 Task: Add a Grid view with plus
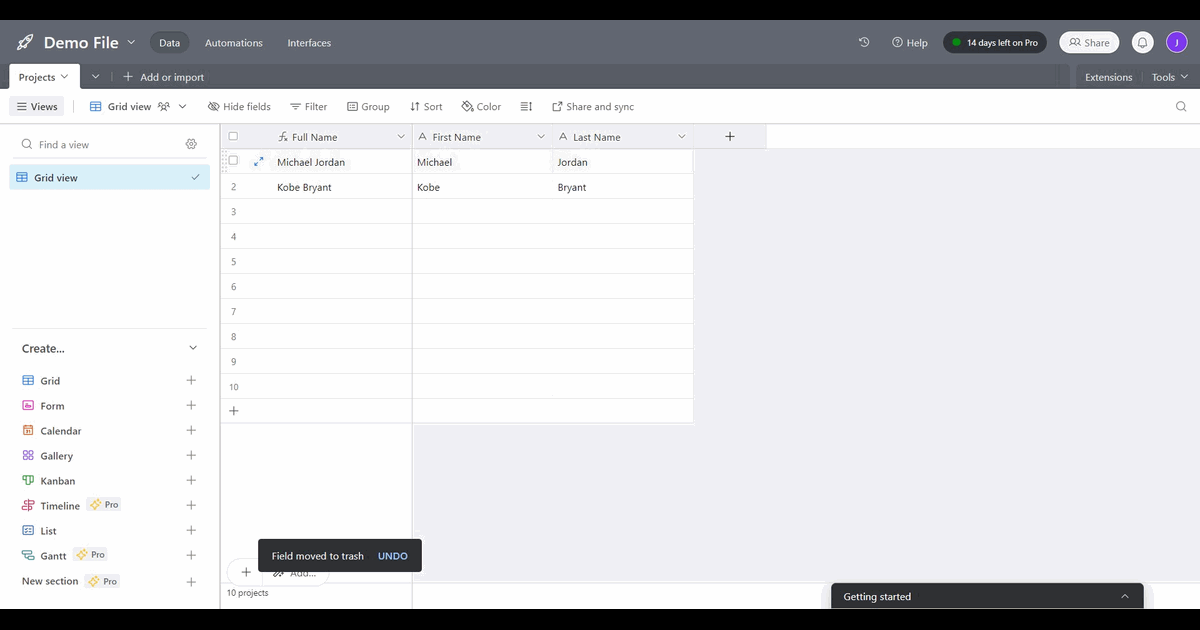[191, 380]
